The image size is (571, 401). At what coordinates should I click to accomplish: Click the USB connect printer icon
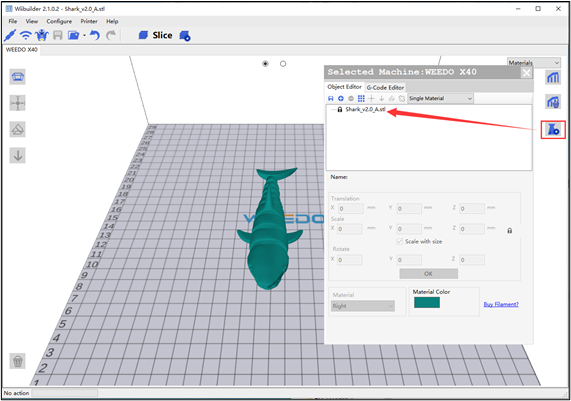point(10,35)
